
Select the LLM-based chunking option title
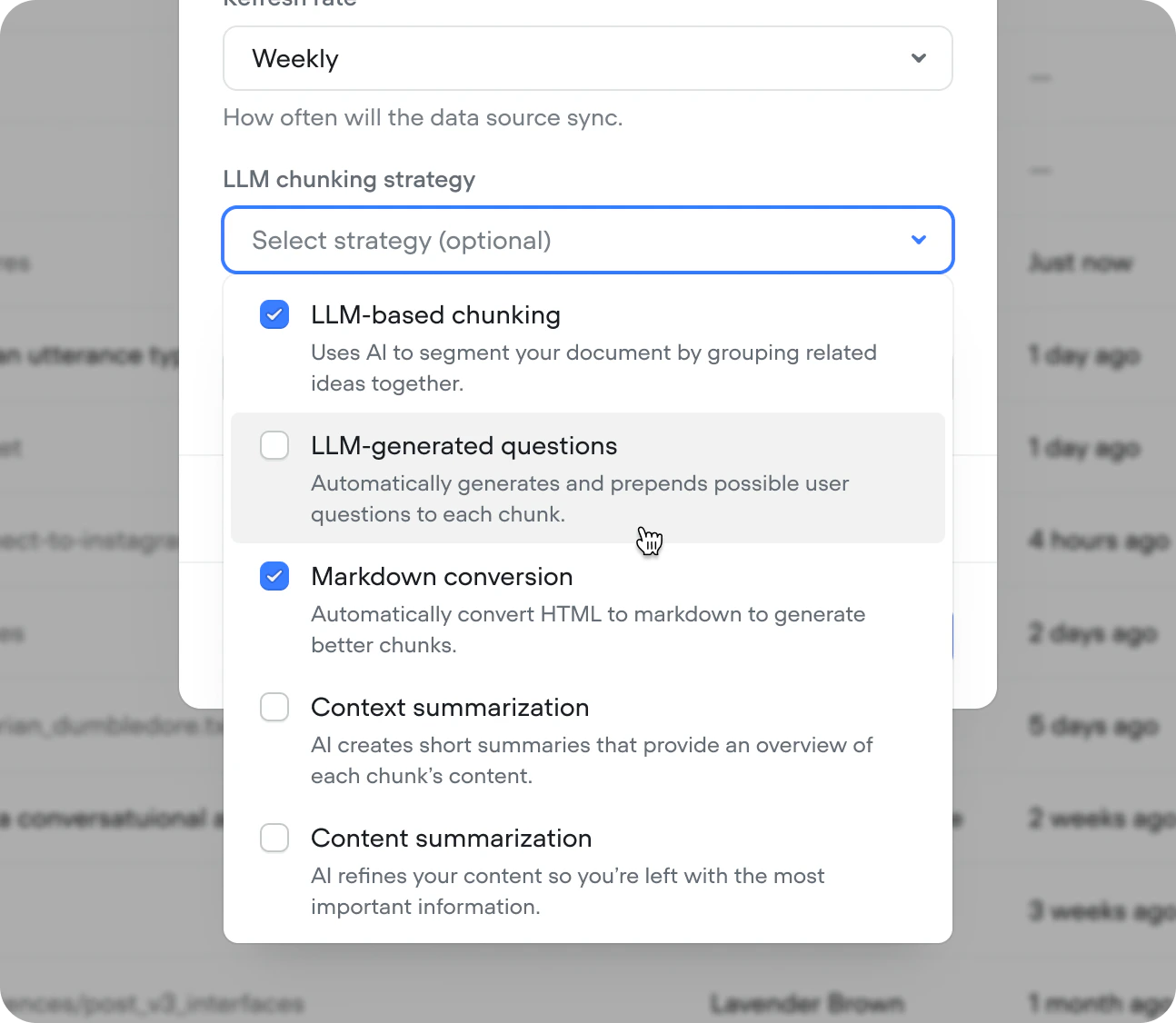(x=435, y=315)
